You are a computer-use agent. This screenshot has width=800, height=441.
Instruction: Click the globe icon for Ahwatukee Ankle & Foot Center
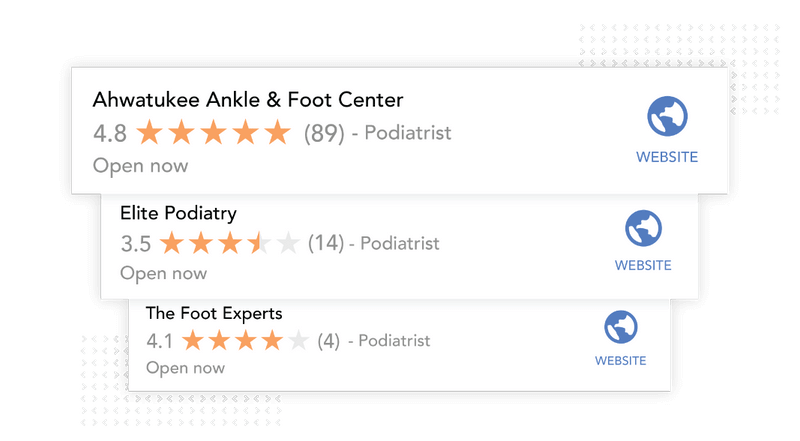[667, 116]
